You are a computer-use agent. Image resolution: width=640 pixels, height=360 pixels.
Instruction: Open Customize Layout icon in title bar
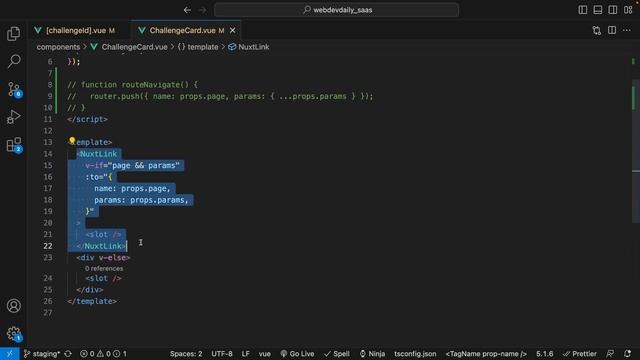click(628, 10)
